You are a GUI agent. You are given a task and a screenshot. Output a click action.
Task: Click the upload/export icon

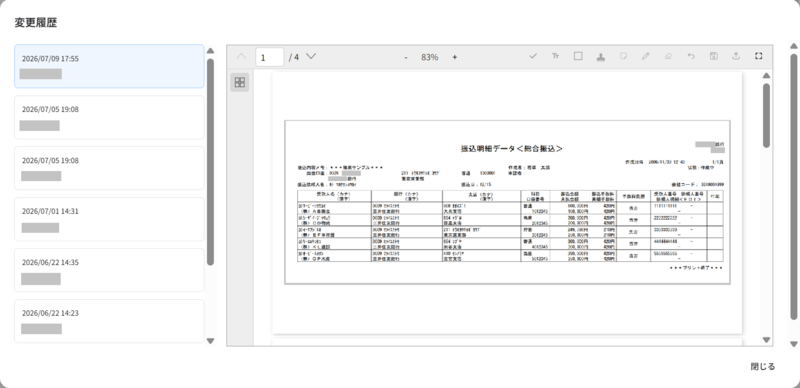tap(736, 57)
